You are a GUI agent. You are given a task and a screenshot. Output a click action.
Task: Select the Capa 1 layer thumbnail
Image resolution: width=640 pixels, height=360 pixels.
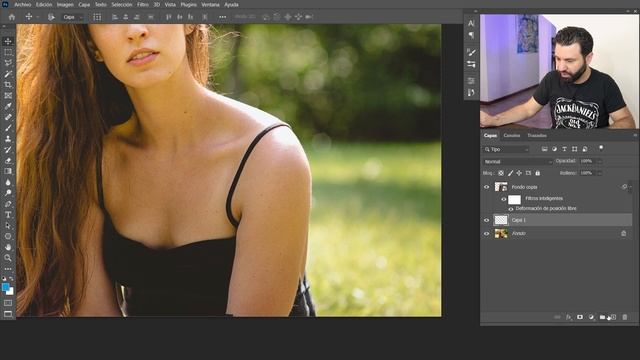501,220
